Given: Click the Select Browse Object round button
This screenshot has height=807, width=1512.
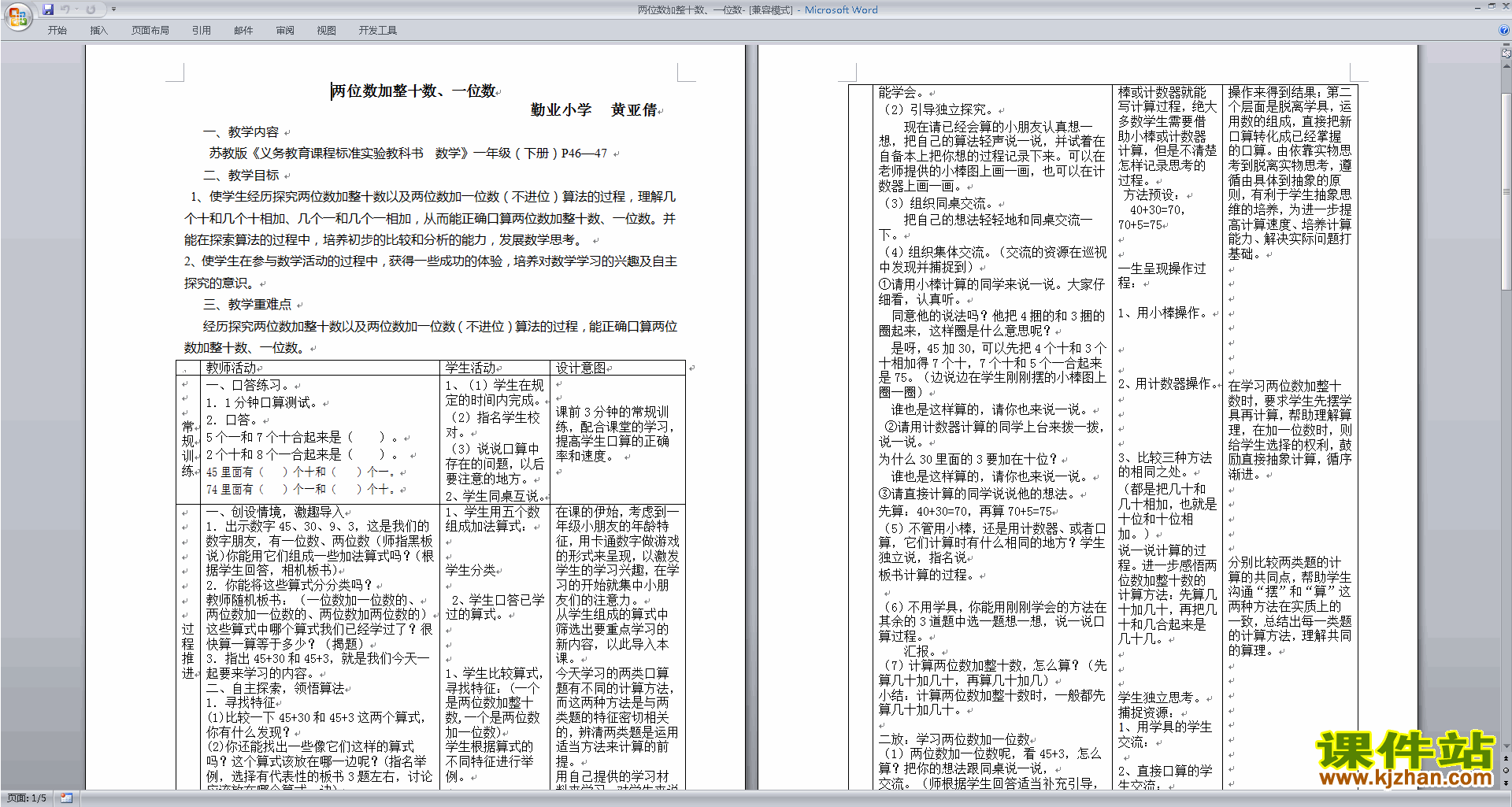Looking at the screenshot, I should click(1506, 770).
